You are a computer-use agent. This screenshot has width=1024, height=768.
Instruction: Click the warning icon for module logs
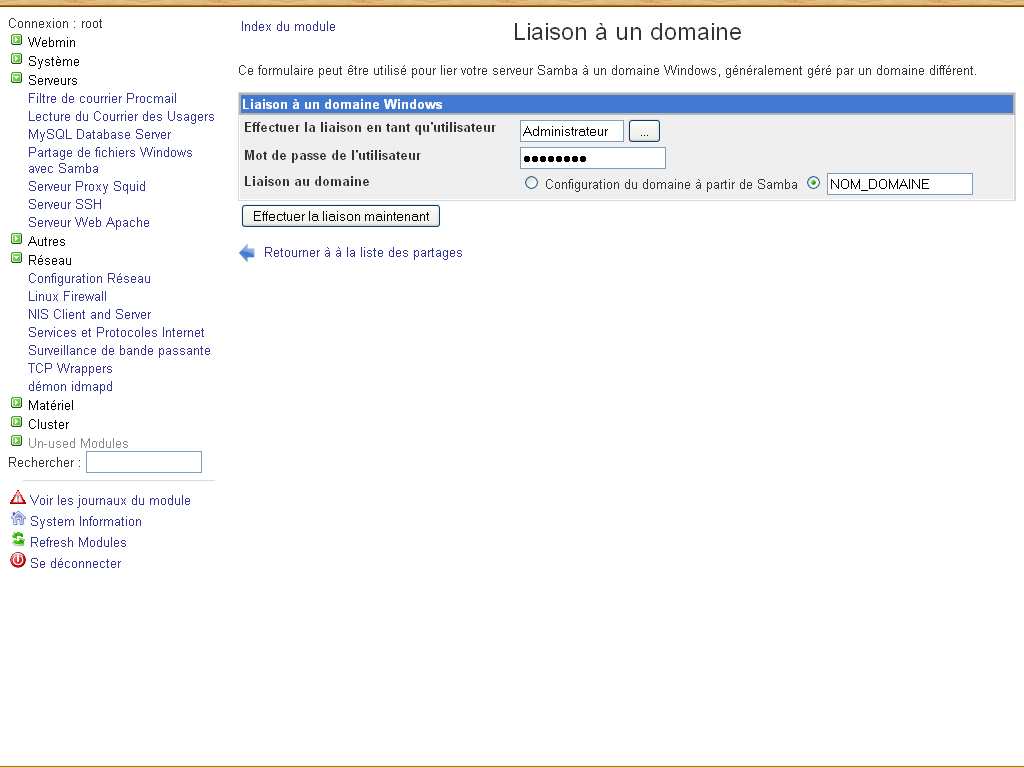click(17, 498)
